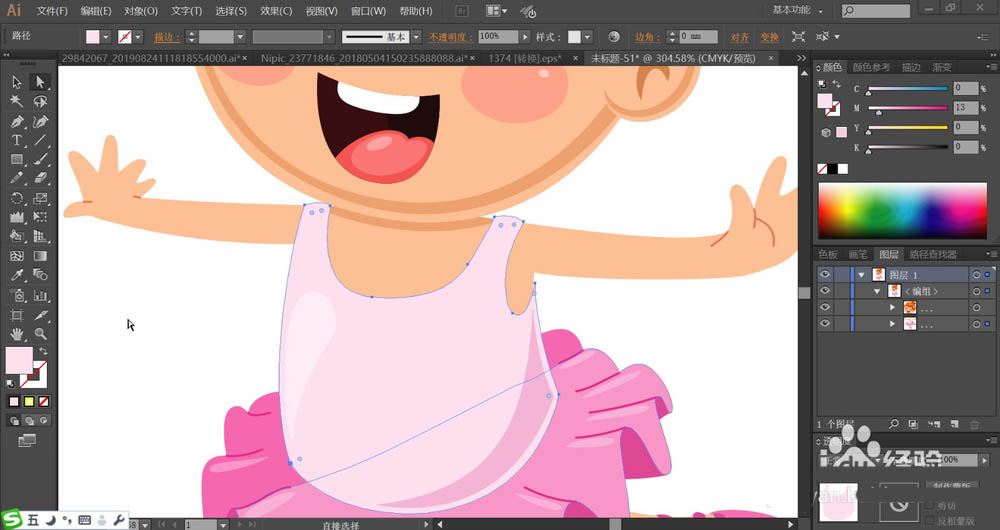Select the Scale tool
Viewport: 1000px width, 530px height.
pyautogui.click(x=40, y=198)
